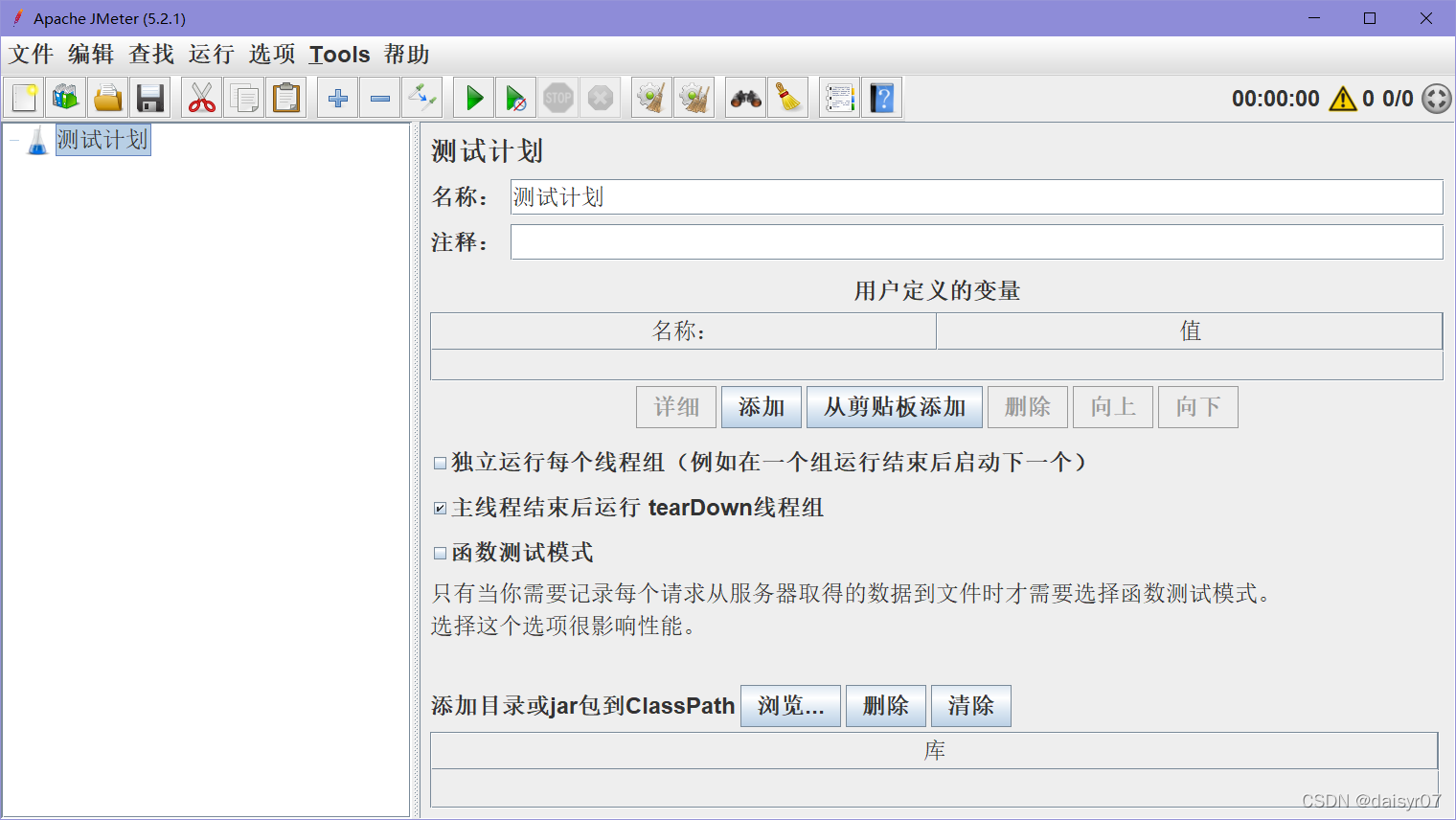Screen dimensions: 1456x820
Task: Click the 添加 variable button
Action: point(762,407)
